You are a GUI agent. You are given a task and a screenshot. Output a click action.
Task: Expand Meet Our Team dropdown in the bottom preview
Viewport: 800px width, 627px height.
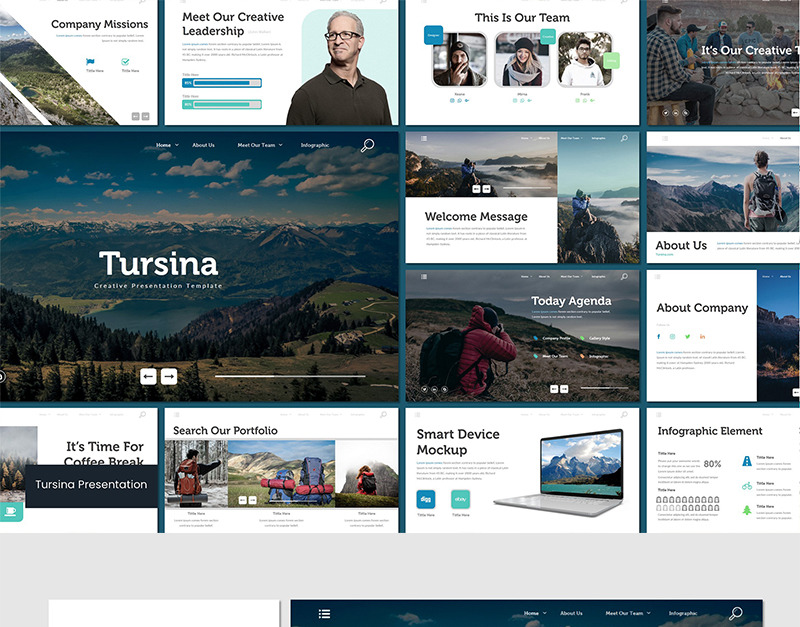[627, 613]
